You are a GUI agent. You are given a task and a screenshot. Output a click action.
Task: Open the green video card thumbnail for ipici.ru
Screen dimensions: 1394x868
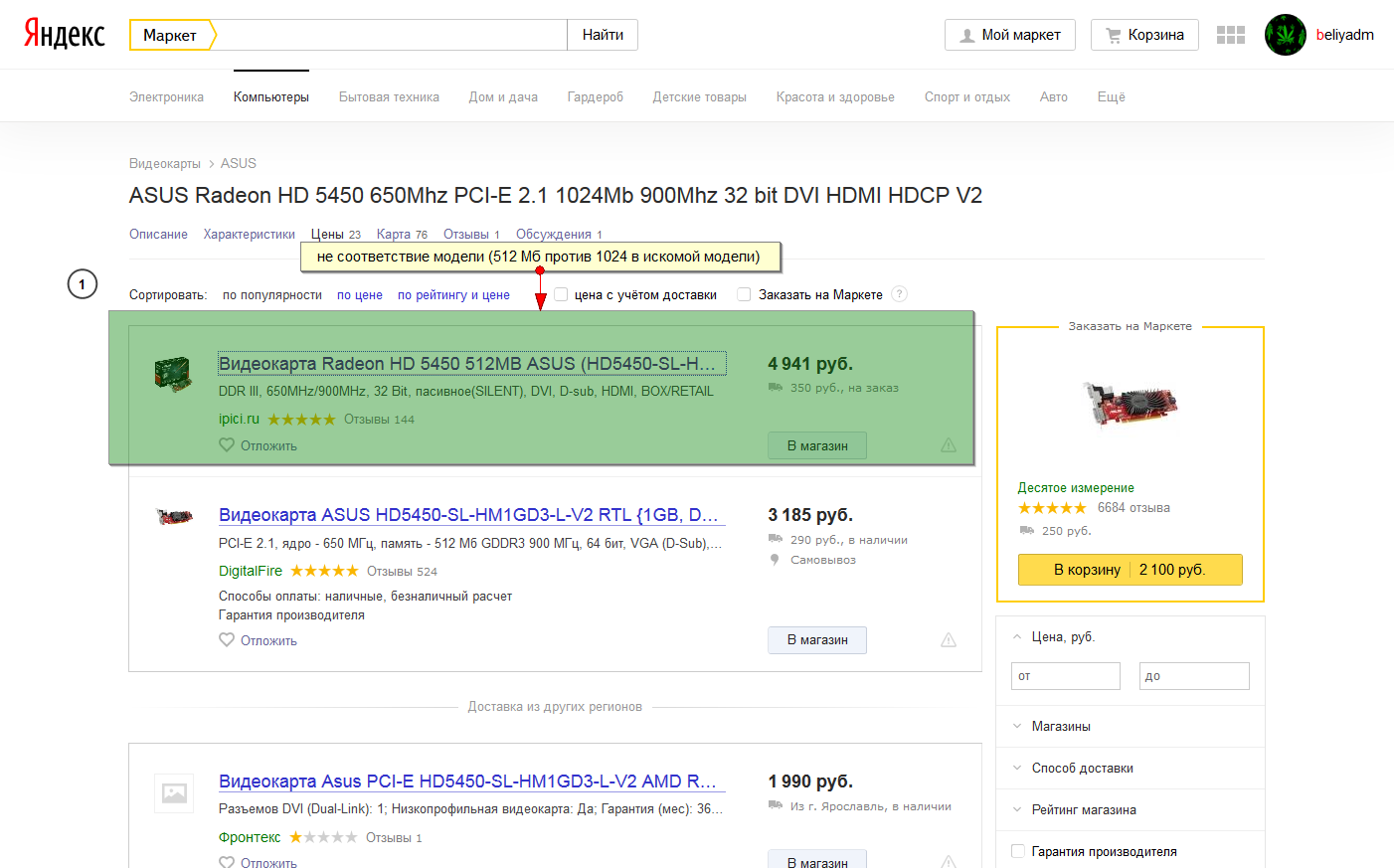173,374
